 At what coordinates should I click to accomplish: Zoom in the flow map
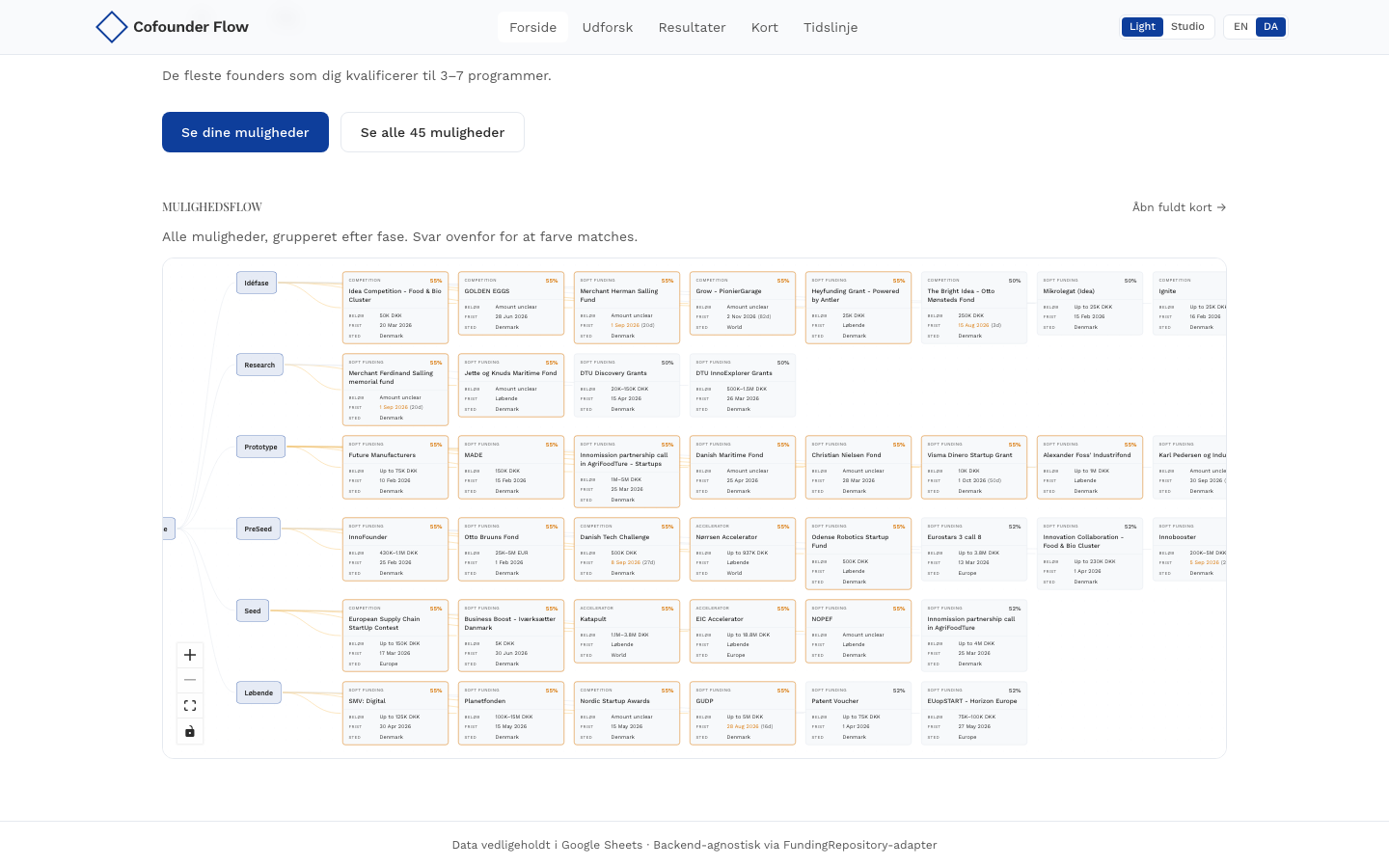[x=190, y=655]
